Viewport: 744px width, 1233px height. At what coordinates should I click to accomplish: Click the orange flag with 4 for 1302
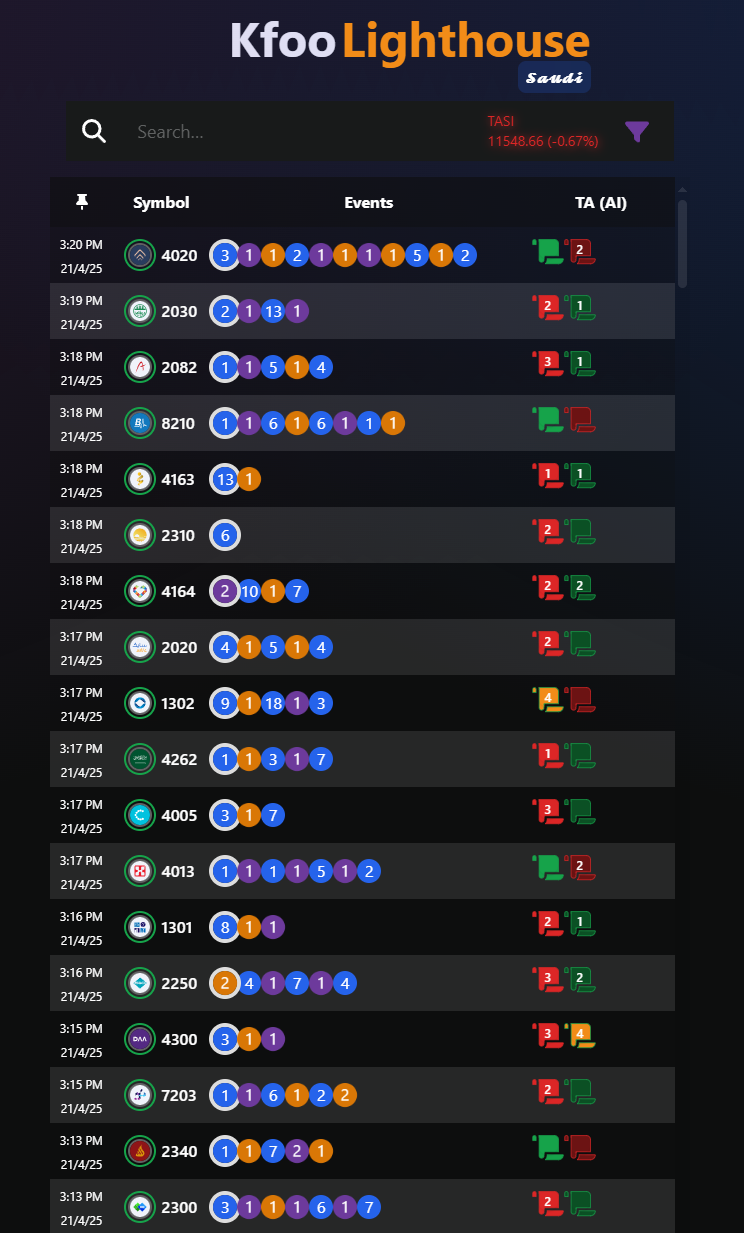click(548, 699)
